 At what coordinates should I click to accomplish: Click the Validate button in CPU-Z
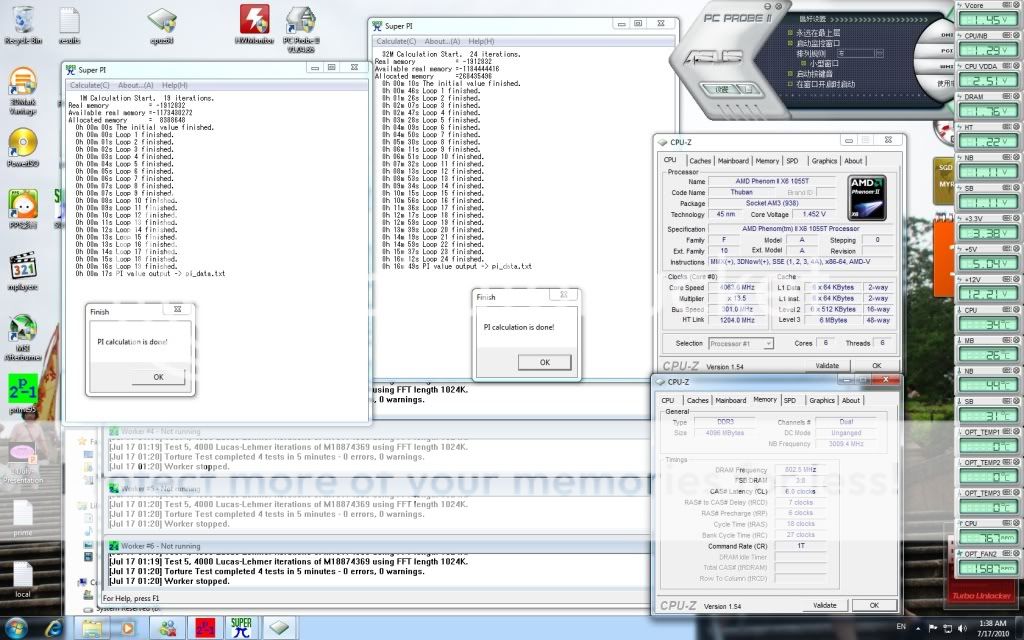(x=826, y=366)
